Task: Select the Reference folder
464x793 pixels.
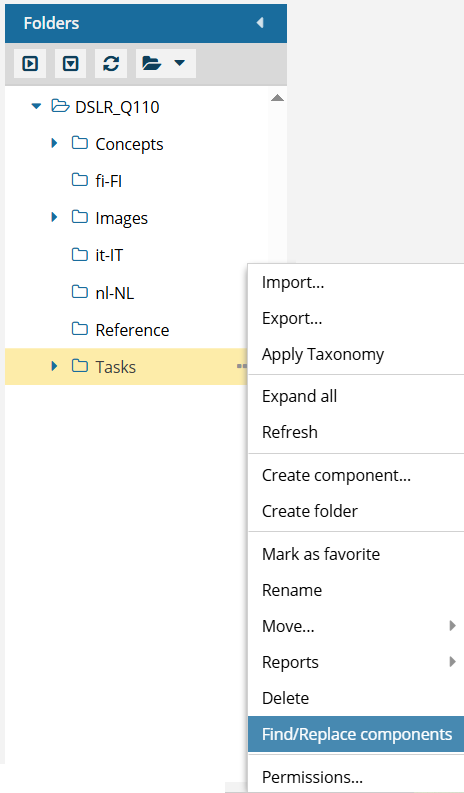Action: tap(132, 330)
